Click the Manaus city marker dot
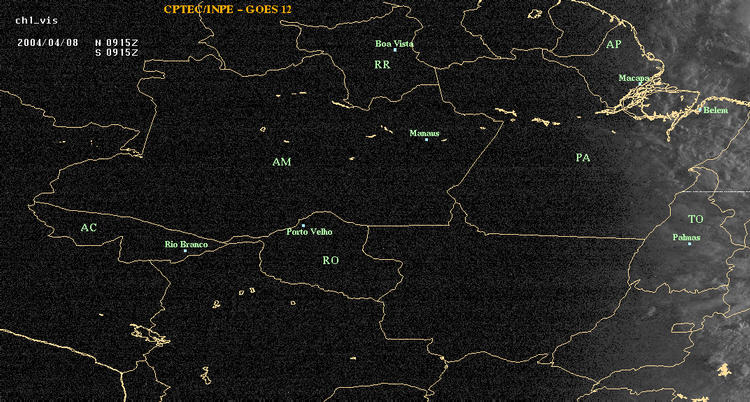Viewport: 750px width, 402px height. pos(426,139)
